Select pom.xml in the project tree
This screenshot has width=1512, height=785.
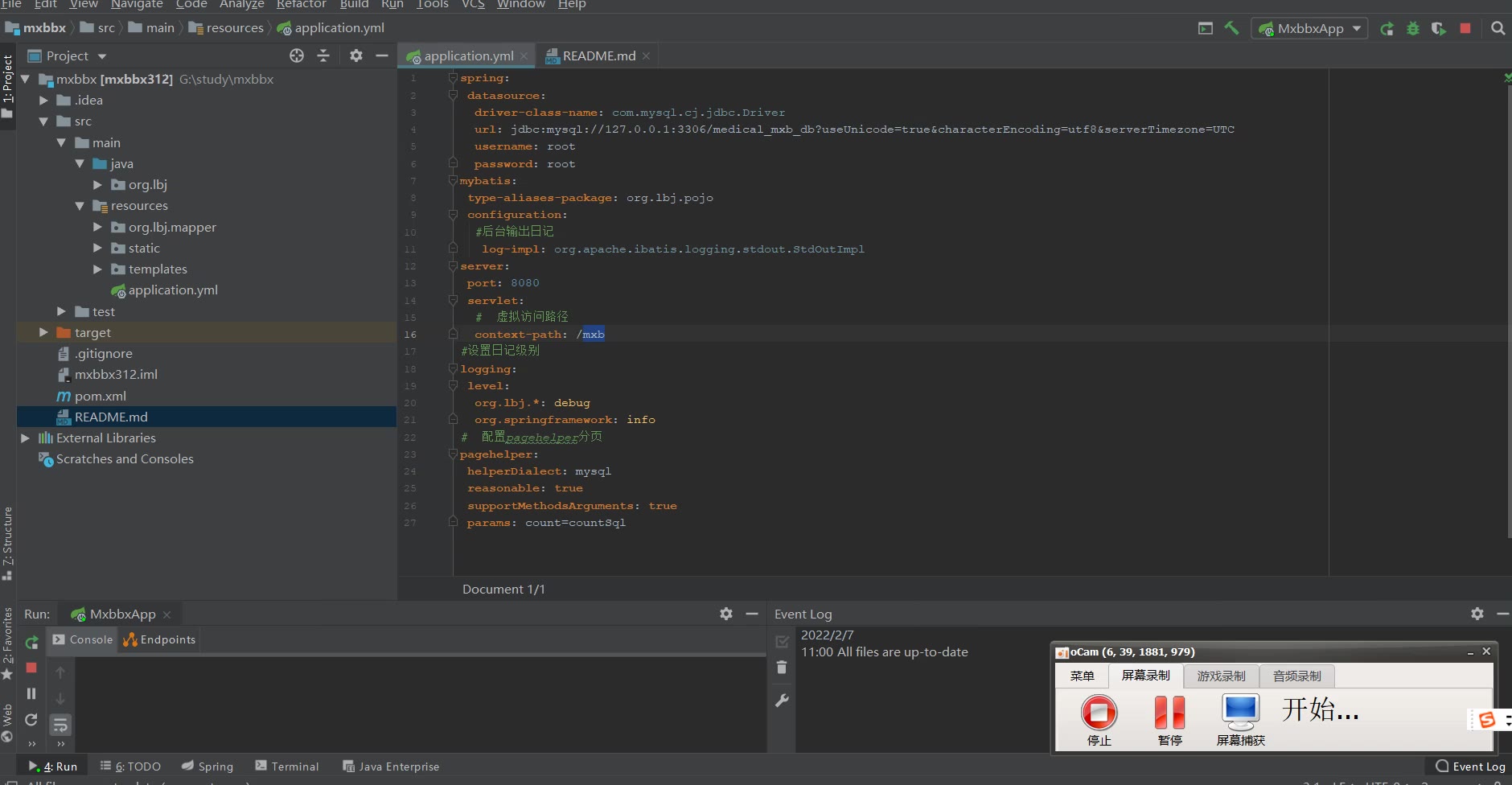(100, 396)
